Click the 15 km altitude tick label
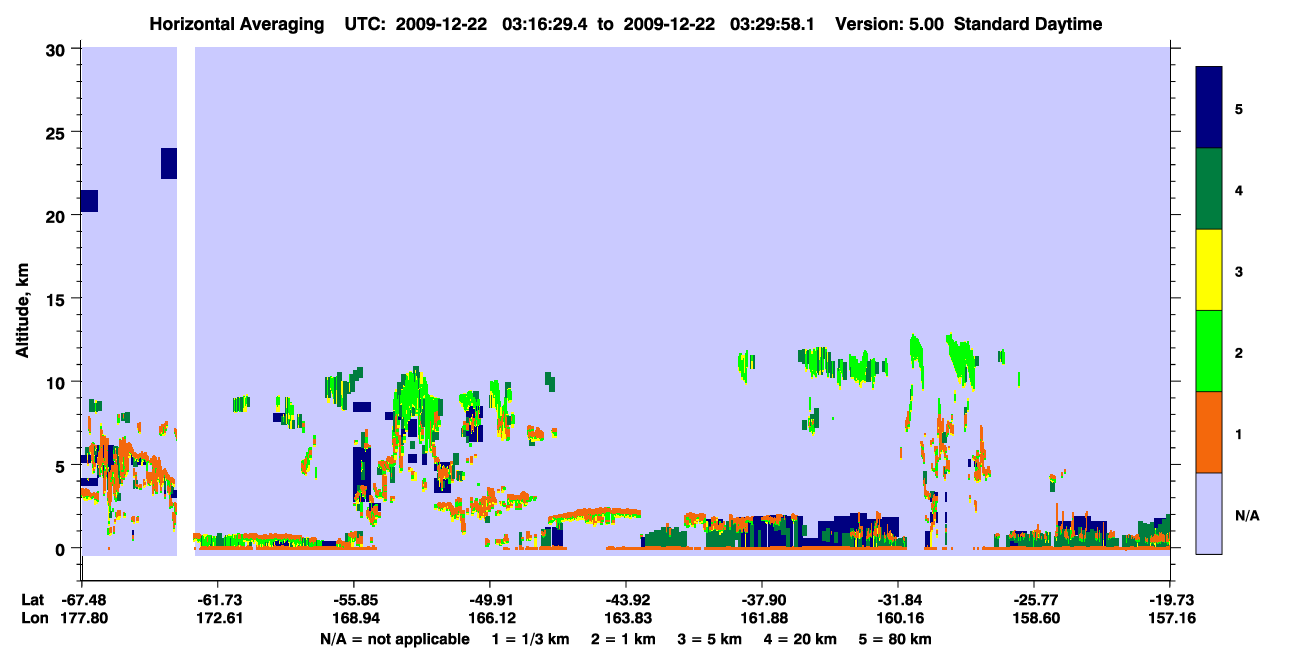The height and width of the screenshot is (667, 1300). tap(58, 299)
